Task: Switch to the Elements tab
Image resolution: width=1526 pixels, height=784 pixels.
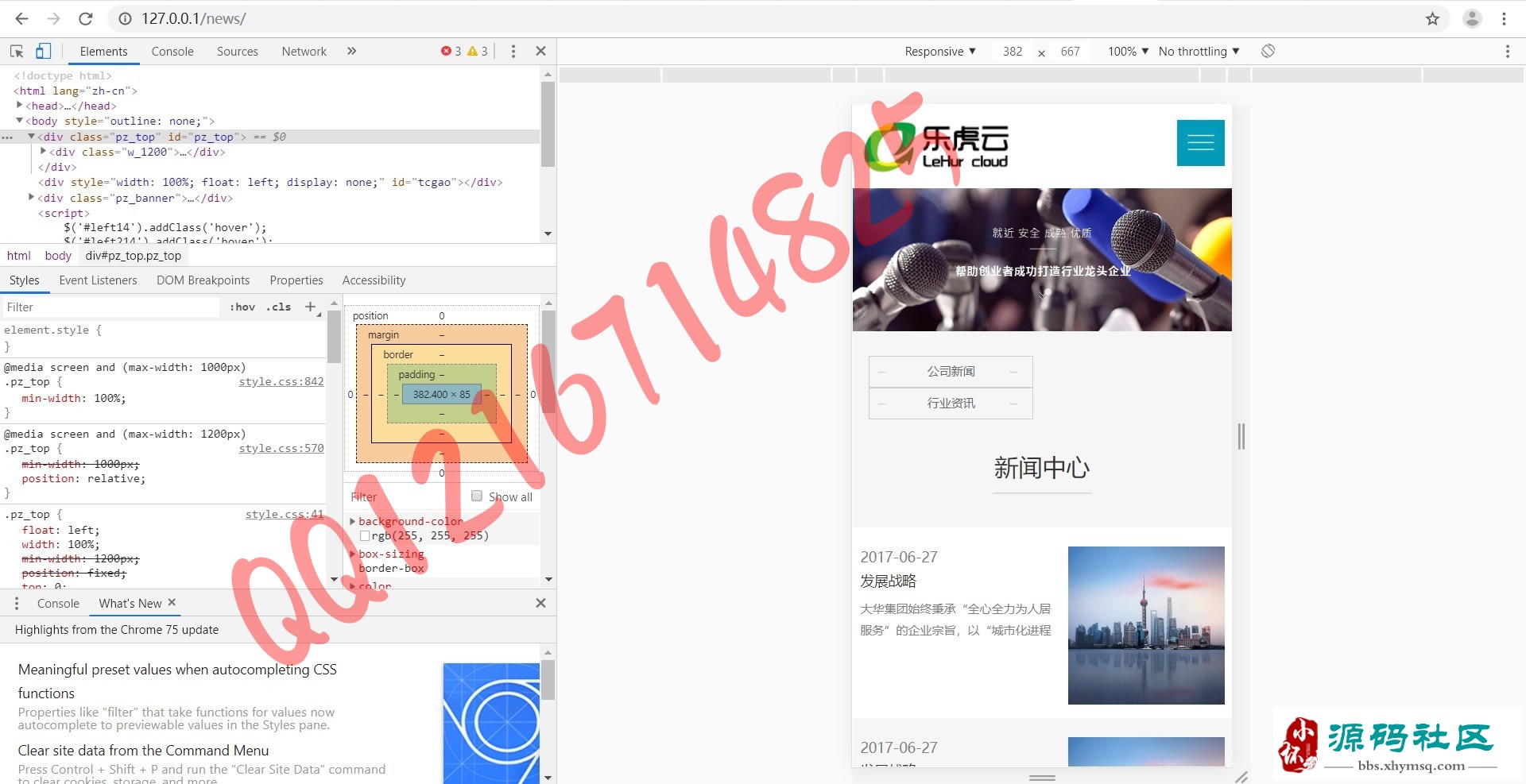Action: [103, 52]
